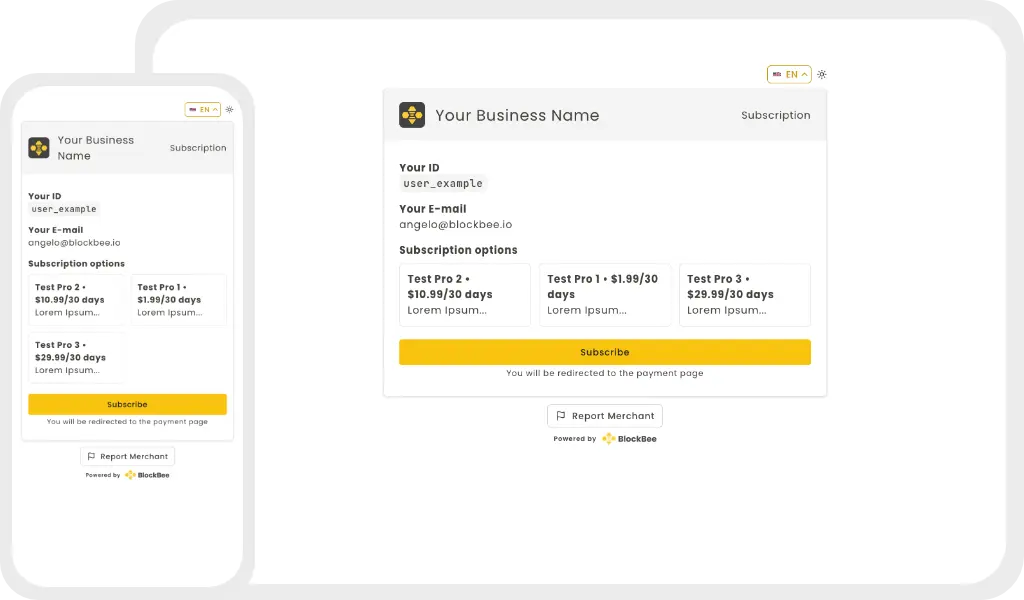
Task: Switch to the Subscription tab
Action: click(775, 115)
